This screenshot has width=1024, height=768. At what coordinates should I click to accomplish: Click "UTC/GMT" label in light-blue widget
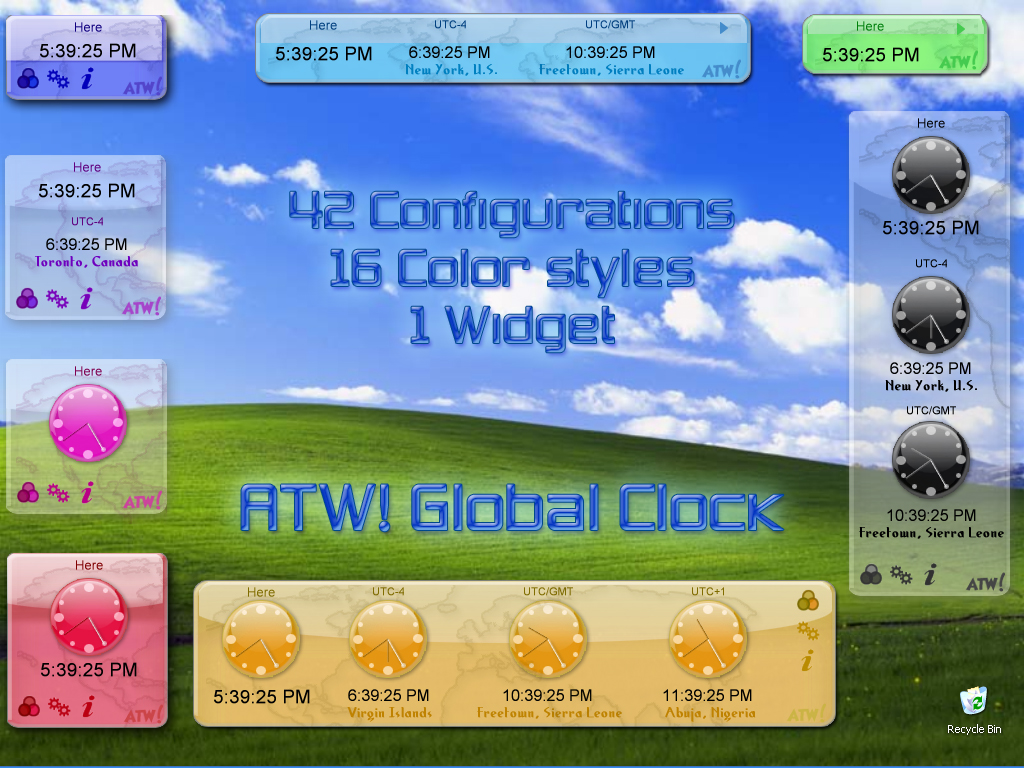coord(610,24)
